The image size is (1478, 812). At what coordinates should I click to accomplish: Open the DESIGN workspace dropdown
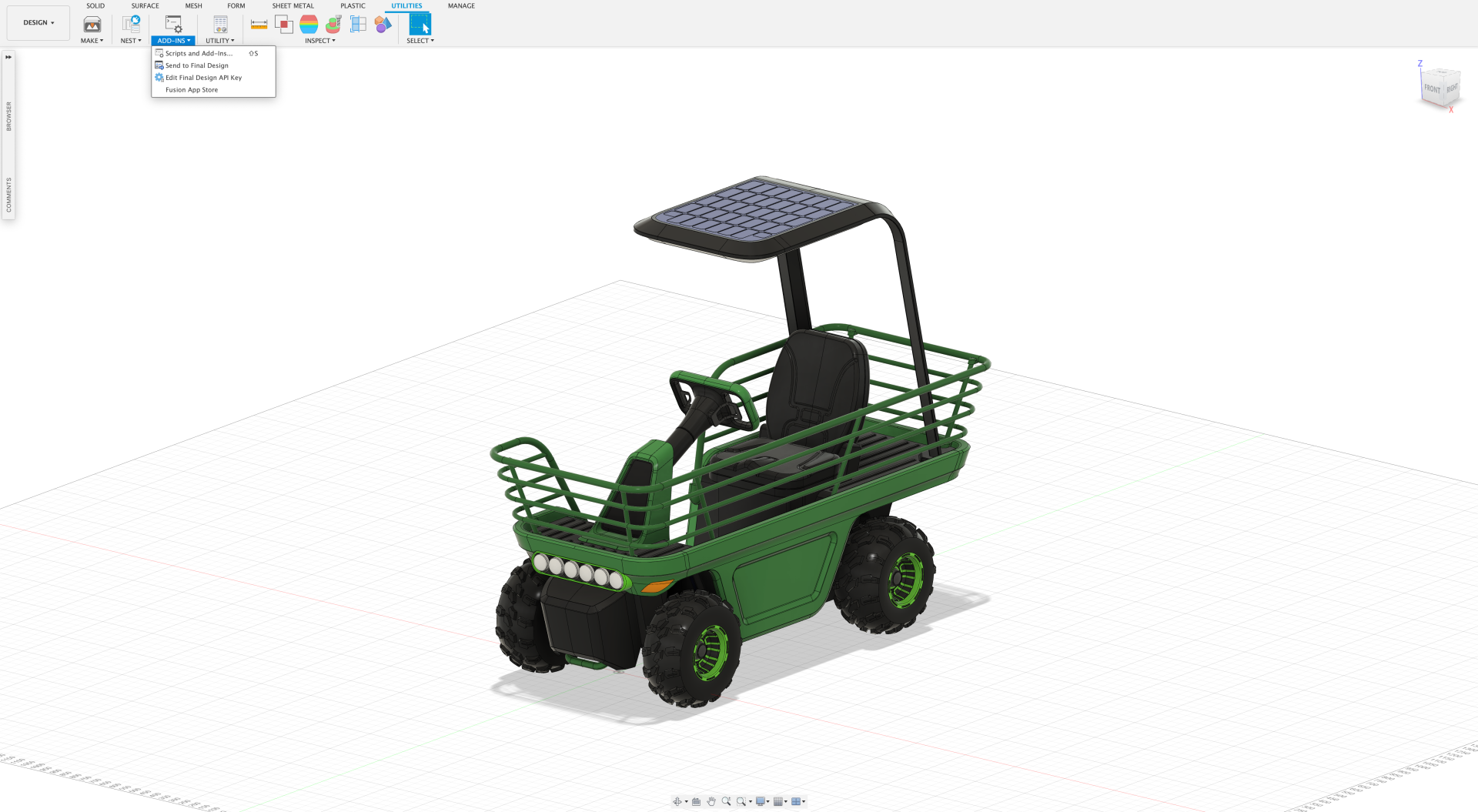(x=38, y=23)
